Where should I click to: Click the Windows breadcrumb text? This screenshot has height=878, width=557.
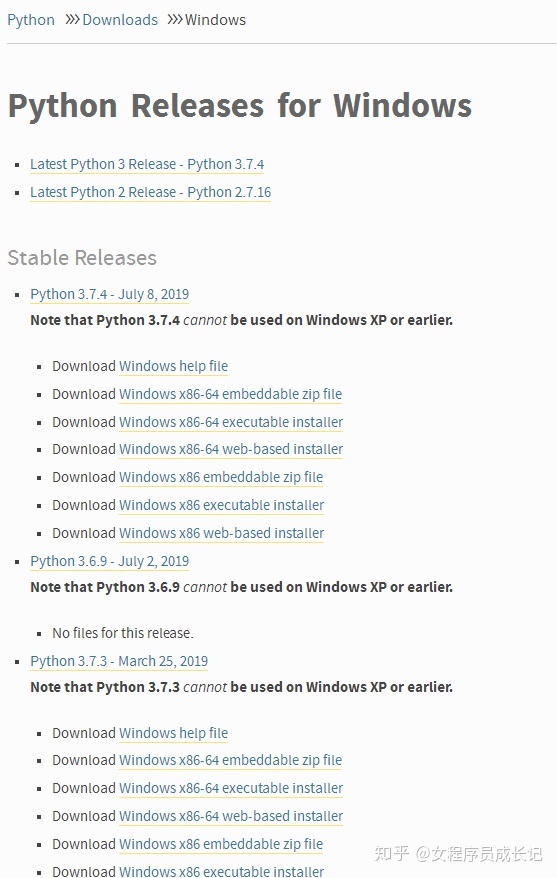tap(215, 20)
